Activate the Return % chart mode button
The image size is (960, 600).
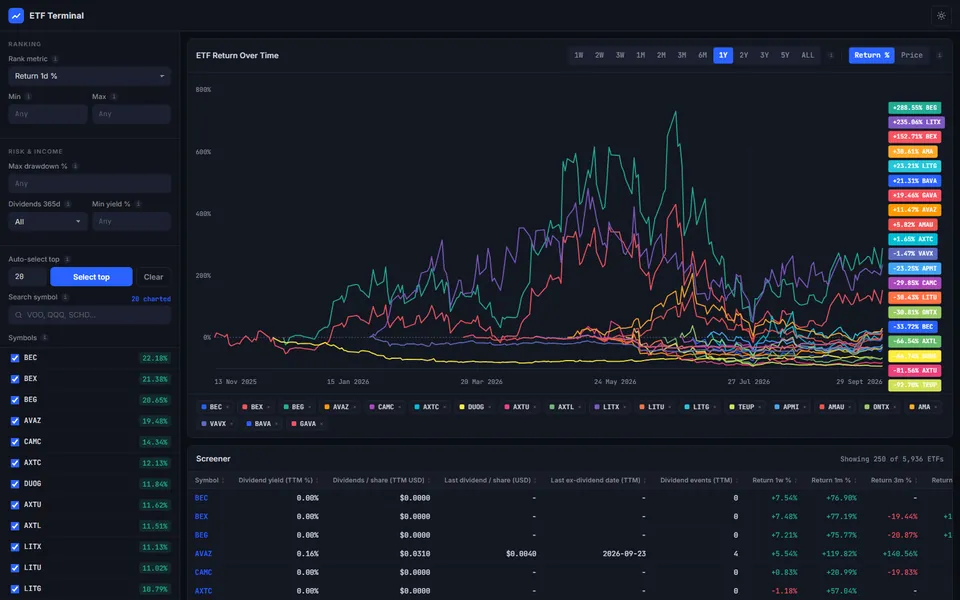pos(872,55)
